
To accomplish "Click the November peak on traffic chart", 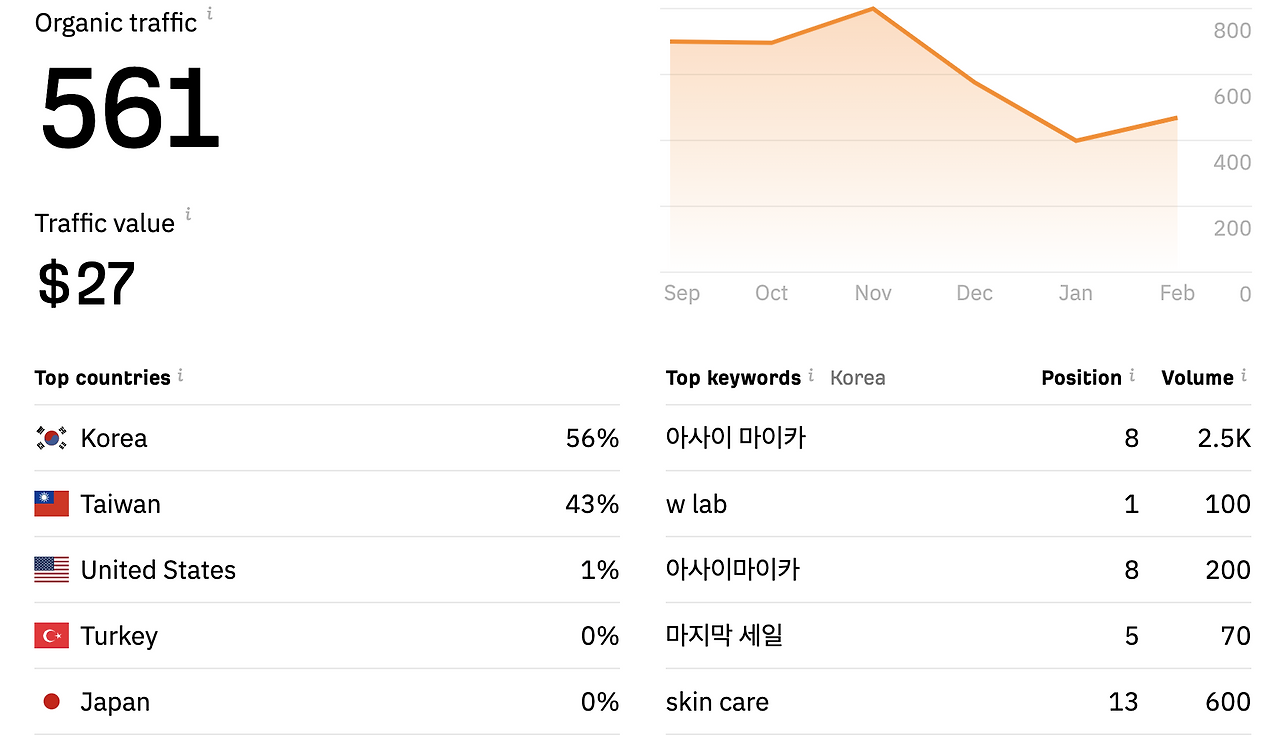I will pyautogui.click(x=873, y=9).
